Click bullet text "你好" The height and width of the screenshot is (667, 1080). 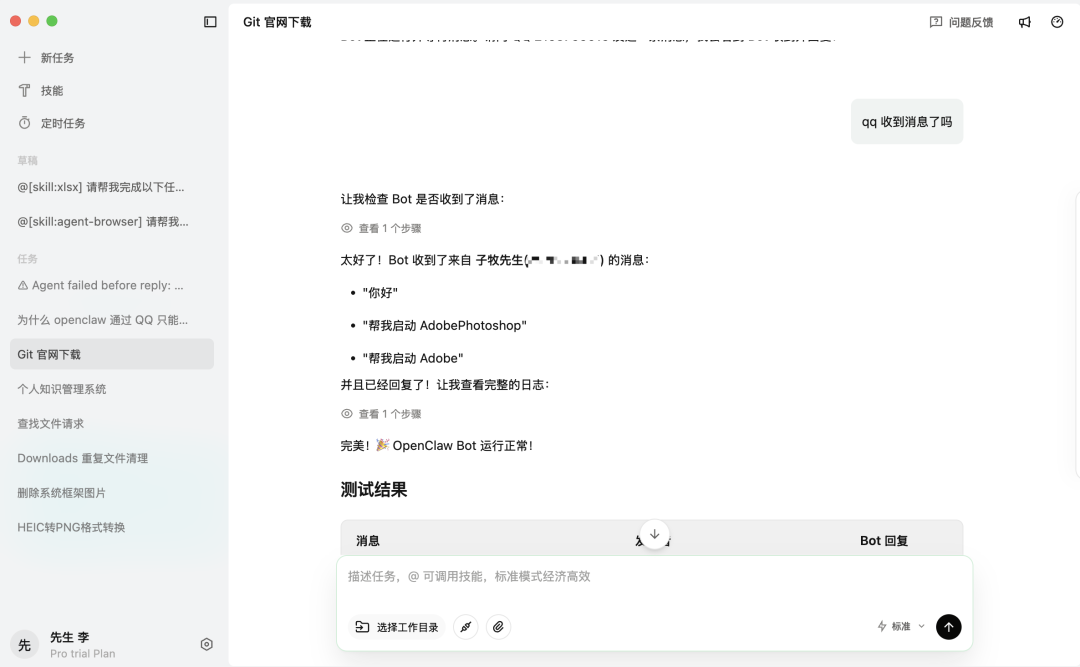tap(380, 293)
